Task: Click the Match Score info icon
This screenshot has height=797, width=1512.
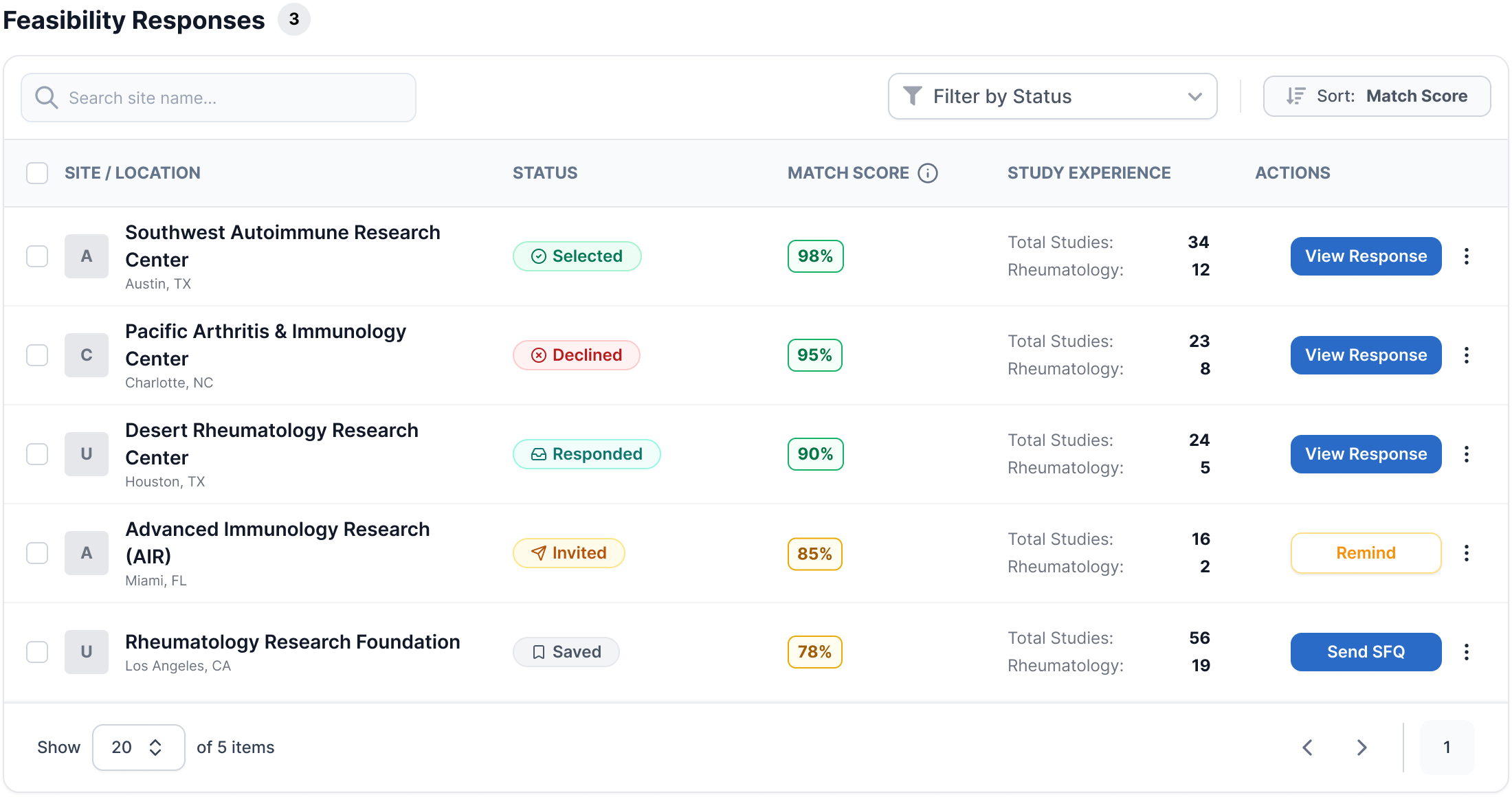Action: click(x=928, y=173)
